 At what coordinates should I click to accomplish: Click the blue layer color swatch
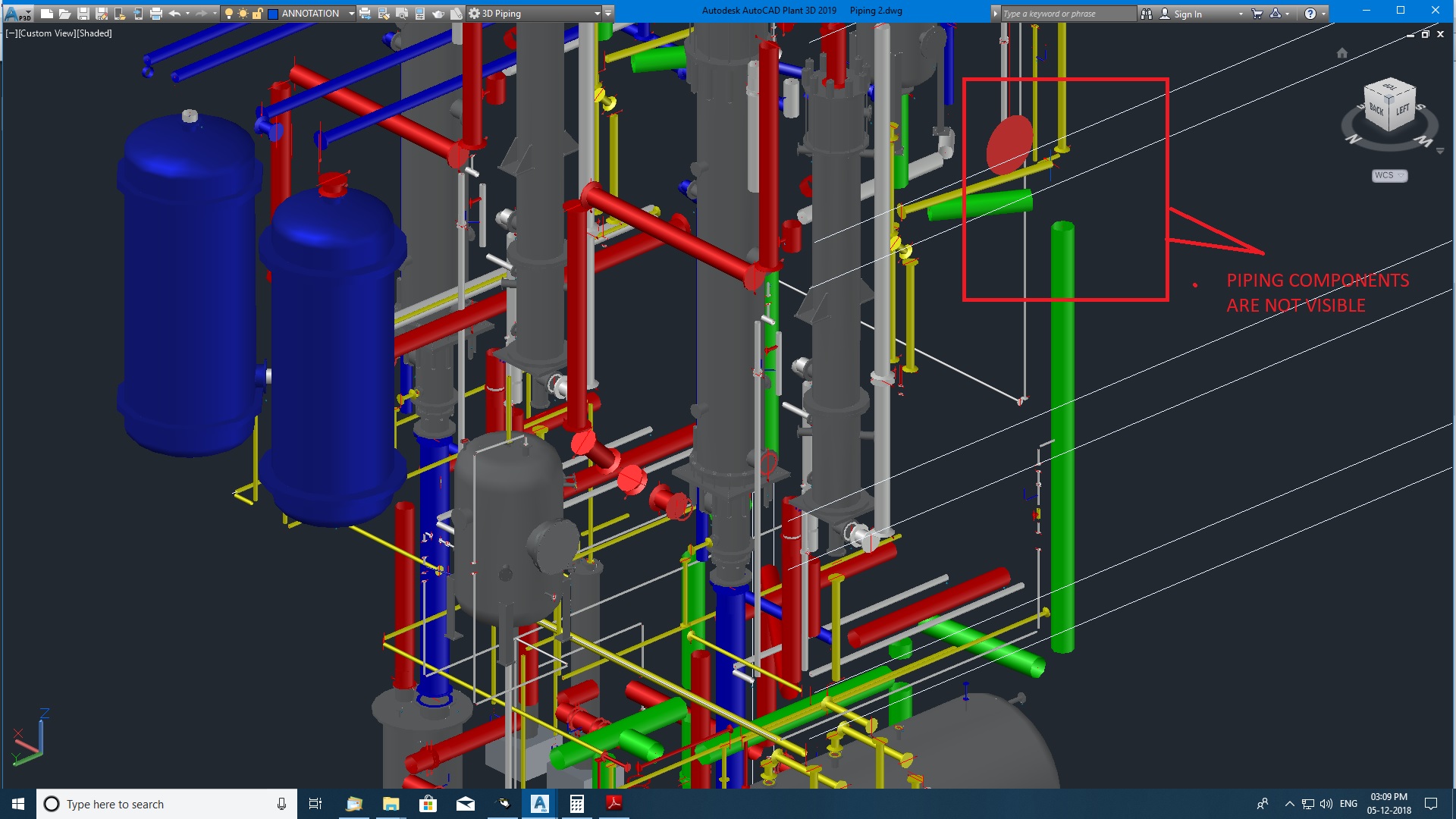pos(273,14)
